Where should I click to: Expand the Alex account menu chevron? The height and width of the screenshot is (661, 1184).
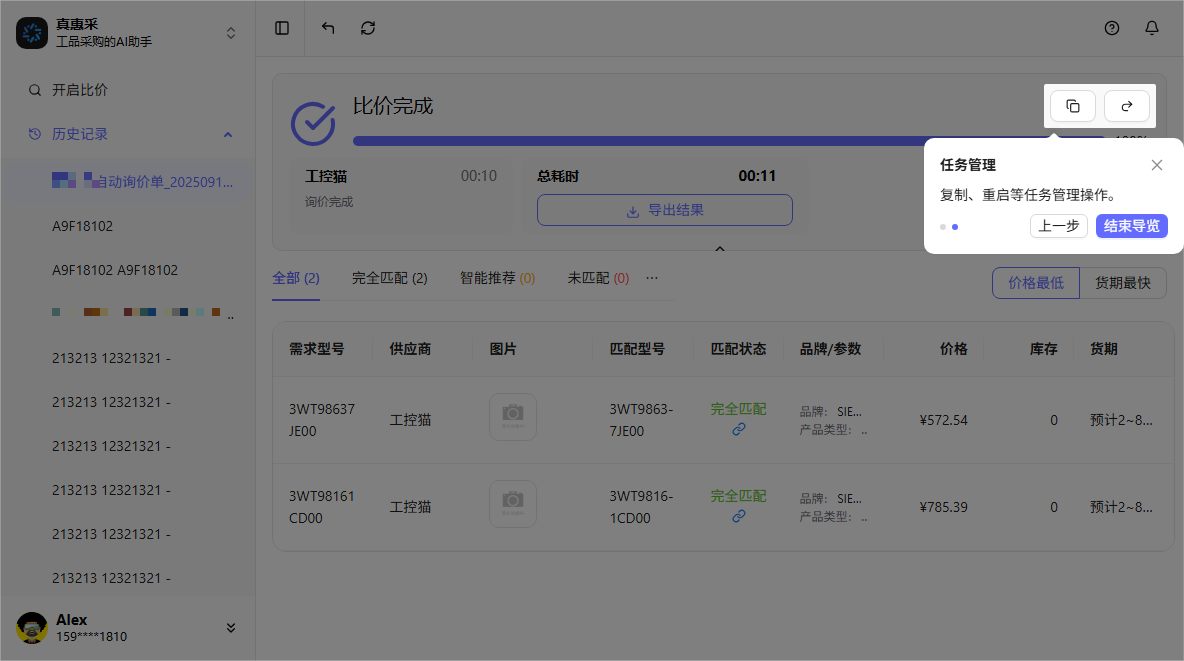[x=231, y=628]
